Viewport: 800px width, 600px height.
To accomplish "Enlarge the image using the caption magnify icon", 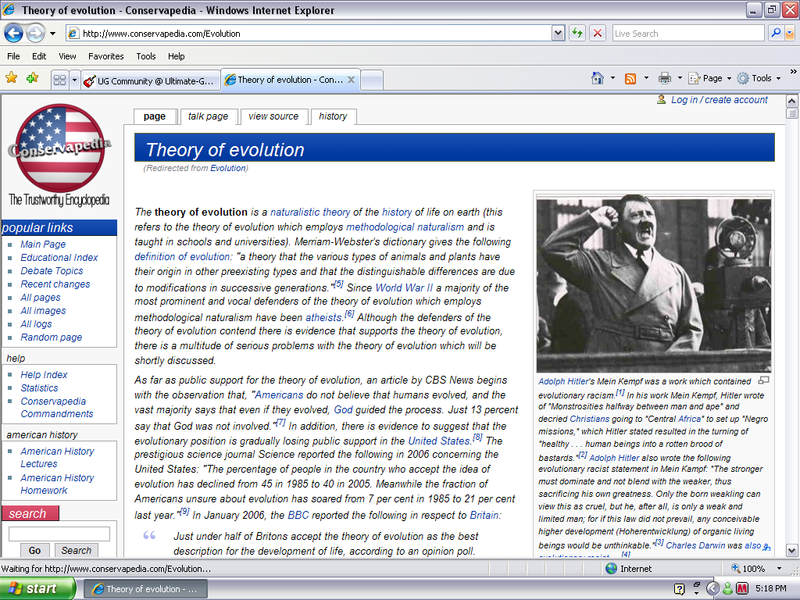I will 764,381.
